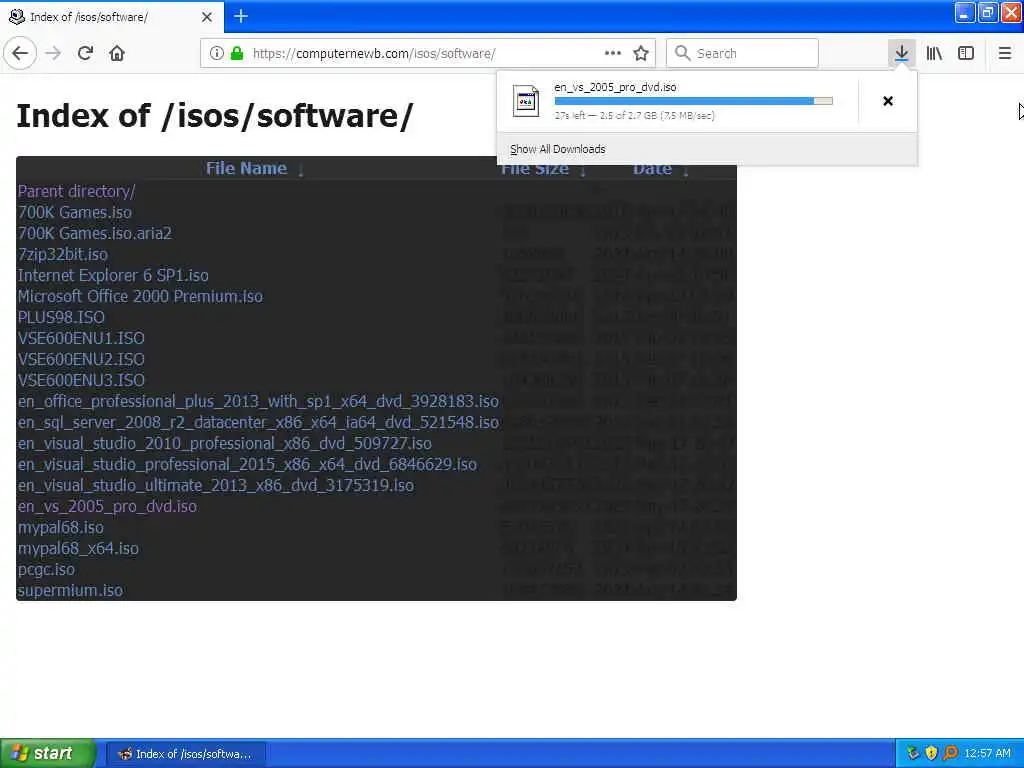Reload the current page
Viewport: 1024px width, 768px height.
[86, 53]
